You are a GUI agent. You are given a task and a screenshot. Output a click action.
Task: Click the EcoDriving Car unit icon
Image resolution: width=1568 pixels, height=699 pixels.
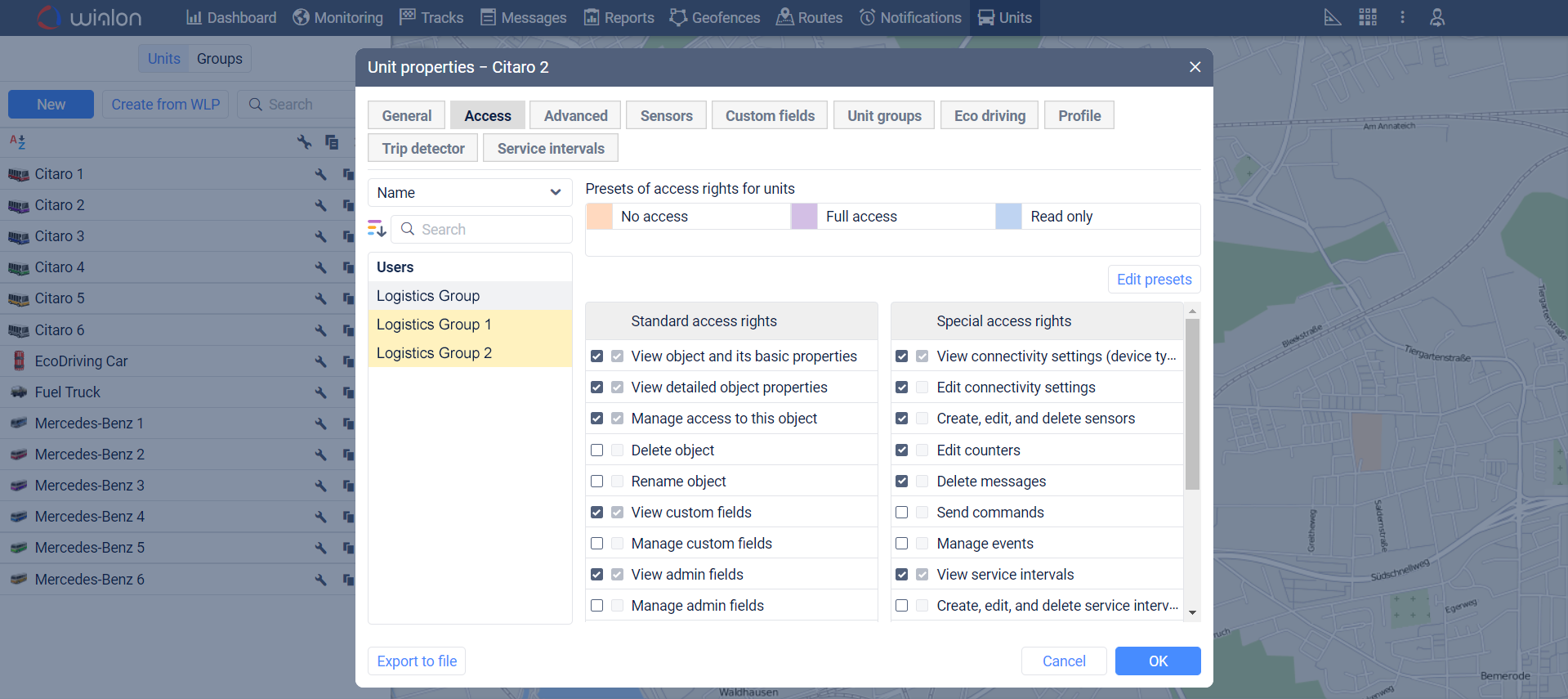click(x=19, y=361)
